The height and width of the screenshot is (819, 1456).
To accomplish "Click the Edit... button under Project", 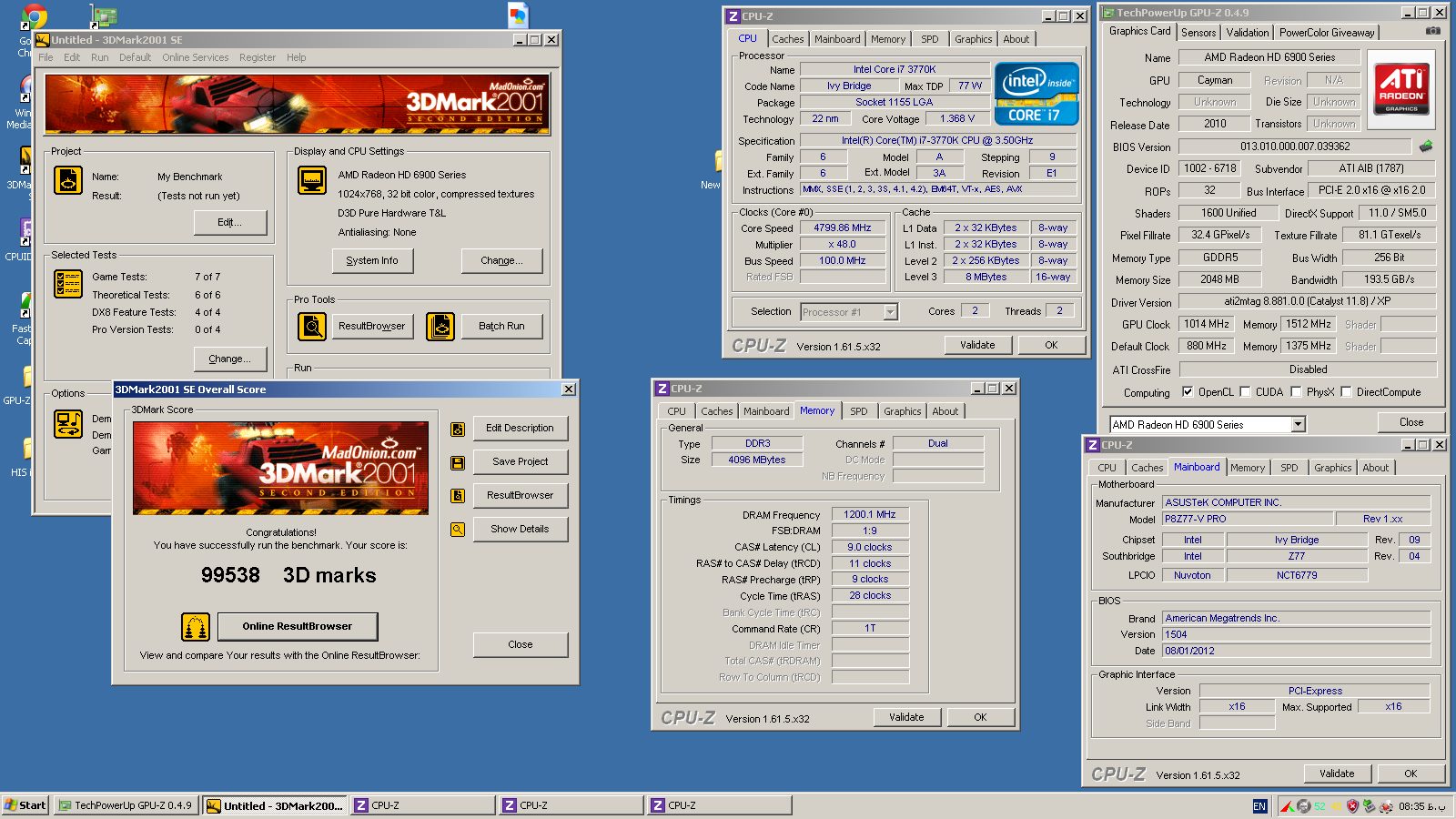I will (x=230, y=223).
